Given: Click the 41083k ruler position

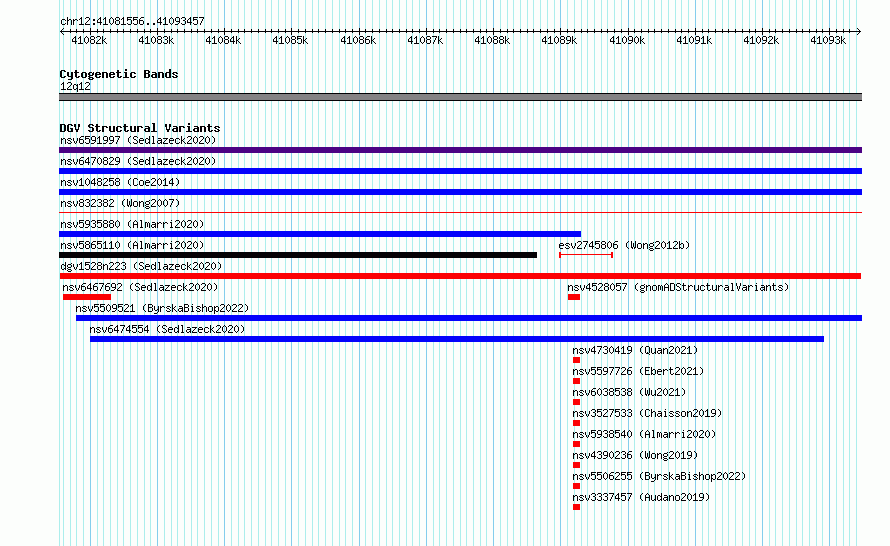Looking at the screenshot, I should click(x=156, y=40).
